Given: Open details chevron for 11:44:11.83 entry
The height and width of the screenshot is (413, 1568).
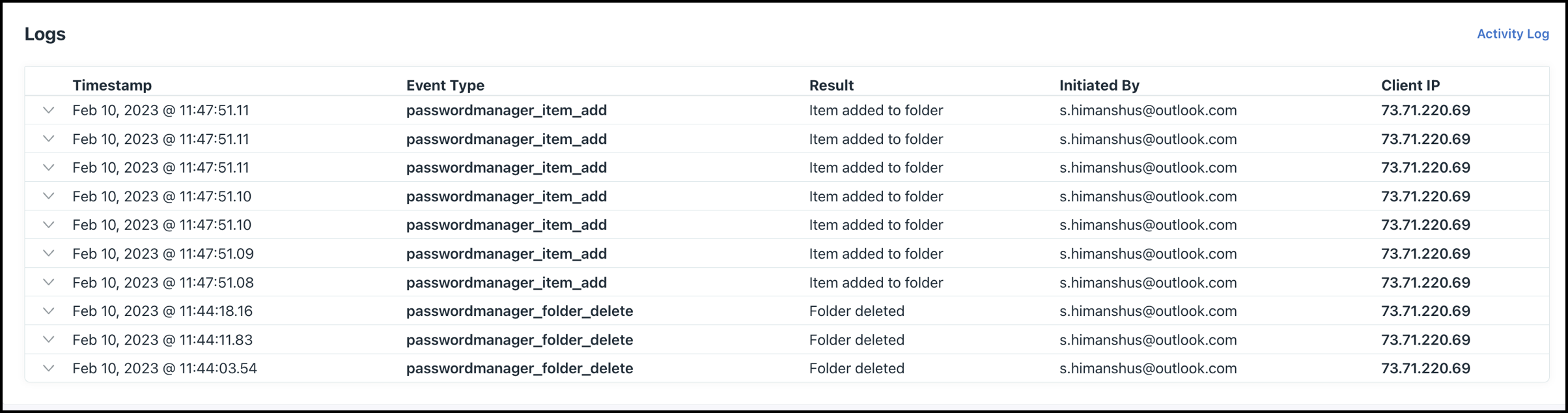Looking at the screenshot, I should point(48,339).
